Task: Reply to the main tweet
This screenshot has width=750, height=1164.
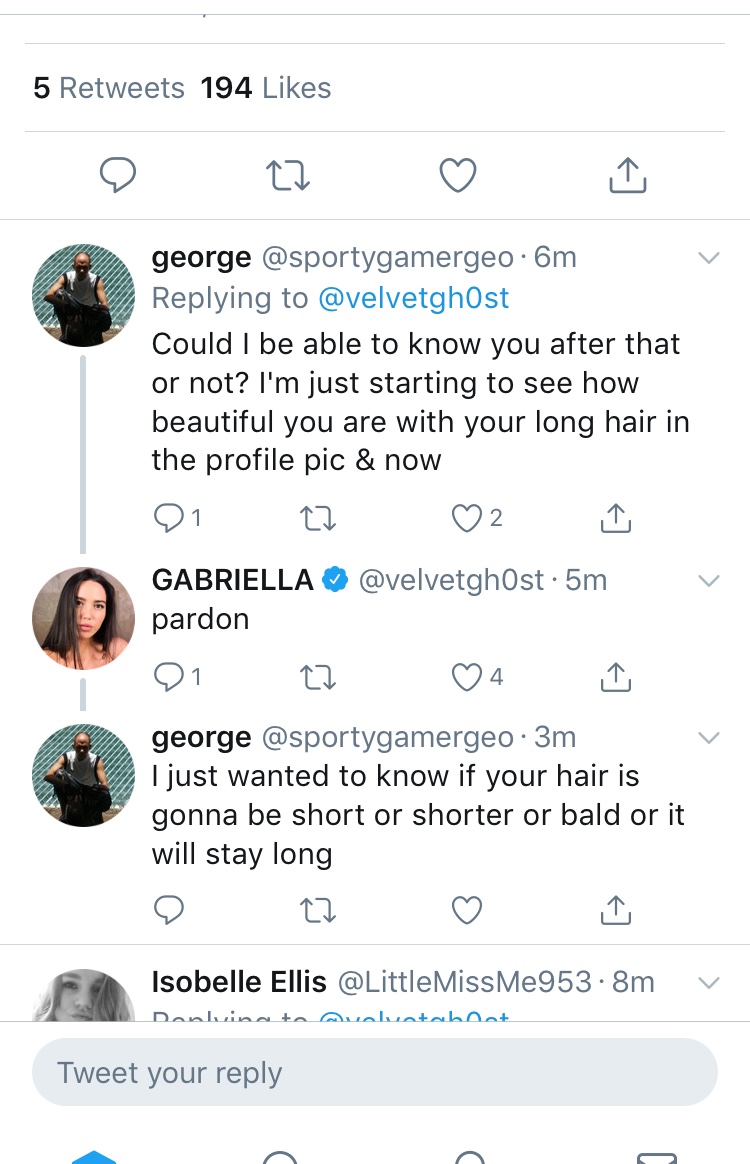Action: click(x=118, y=176)
